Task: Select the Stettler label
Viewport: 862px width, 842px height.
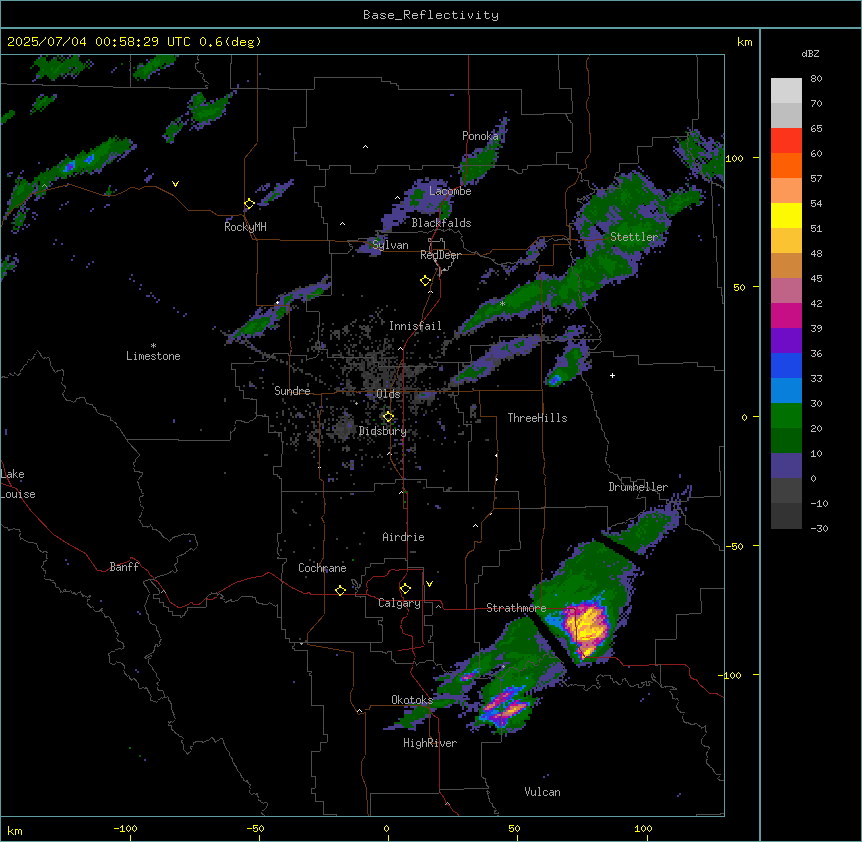Action: [634, 237]
